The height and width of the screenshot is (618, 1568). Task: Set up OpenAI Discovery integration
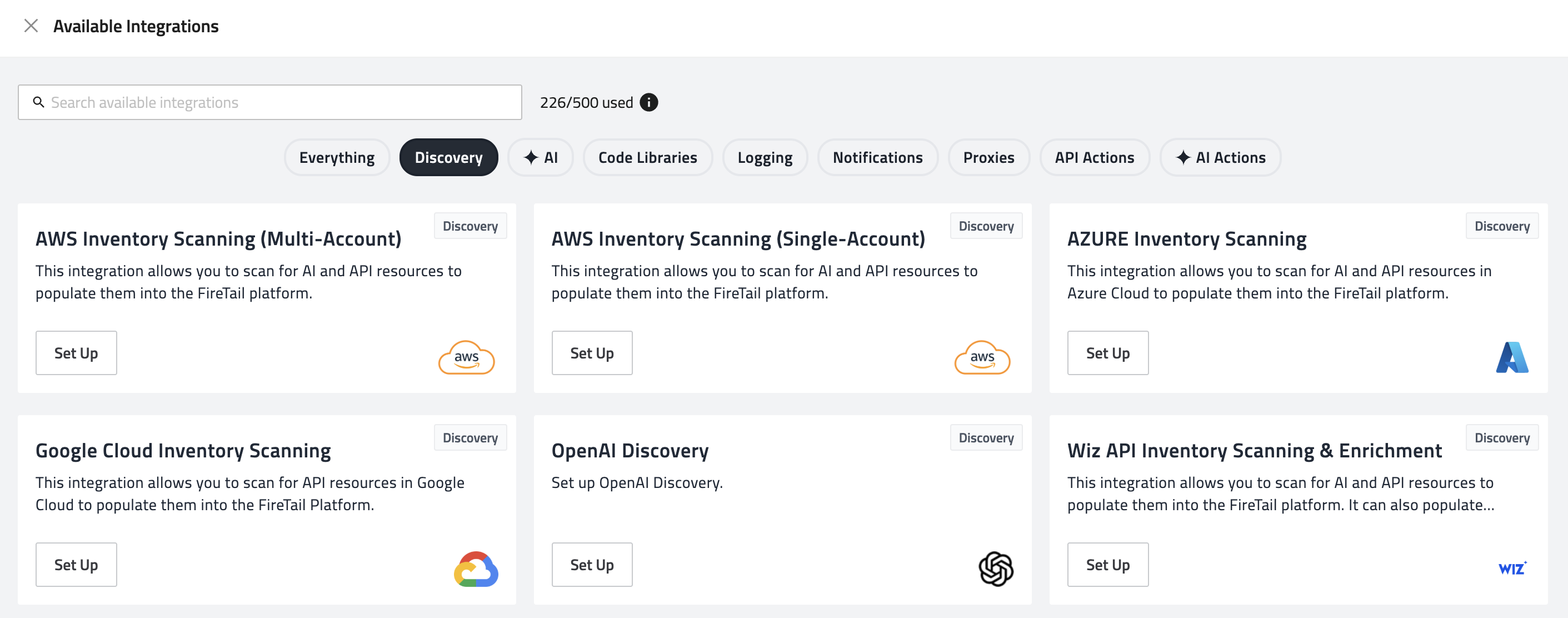592,565
